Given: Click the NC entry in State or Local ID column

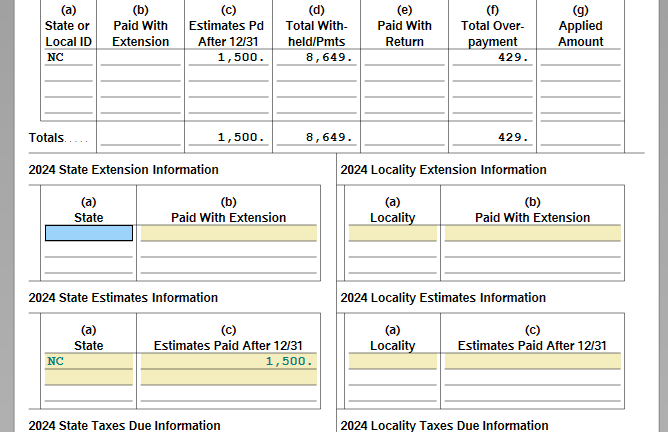Looking at the screenshot, I should coord(68,58).
